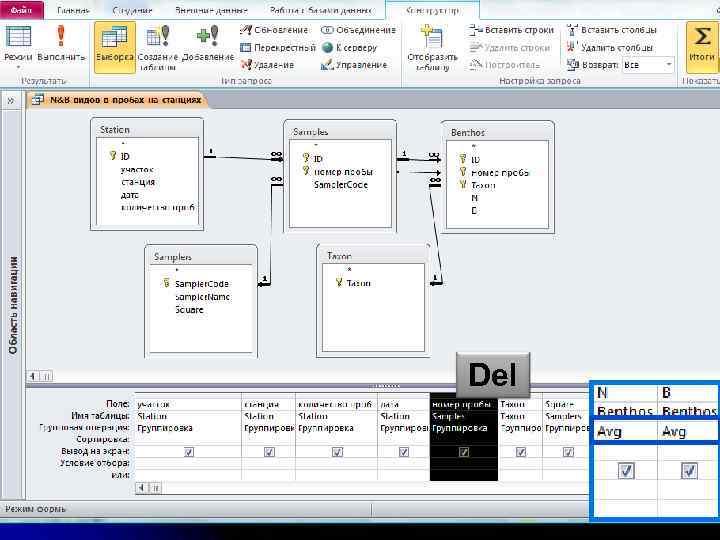Image resolution: width=720 pixels, height=540 pixels.
Task: Toggle the Итоги totals row
Action: pos(702,47)
